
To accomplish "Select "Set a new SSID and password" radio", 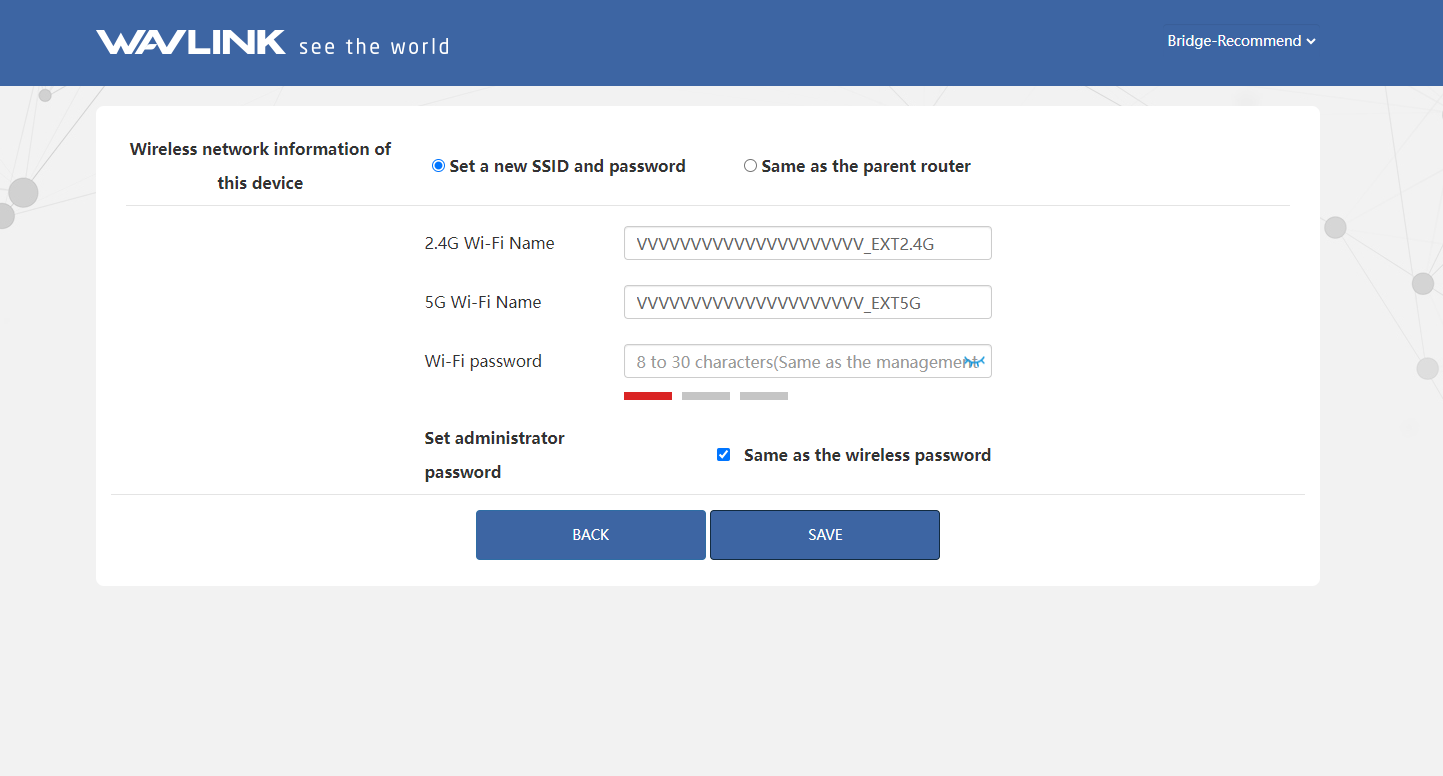I will pyautogui.click(x=438, y=166).
